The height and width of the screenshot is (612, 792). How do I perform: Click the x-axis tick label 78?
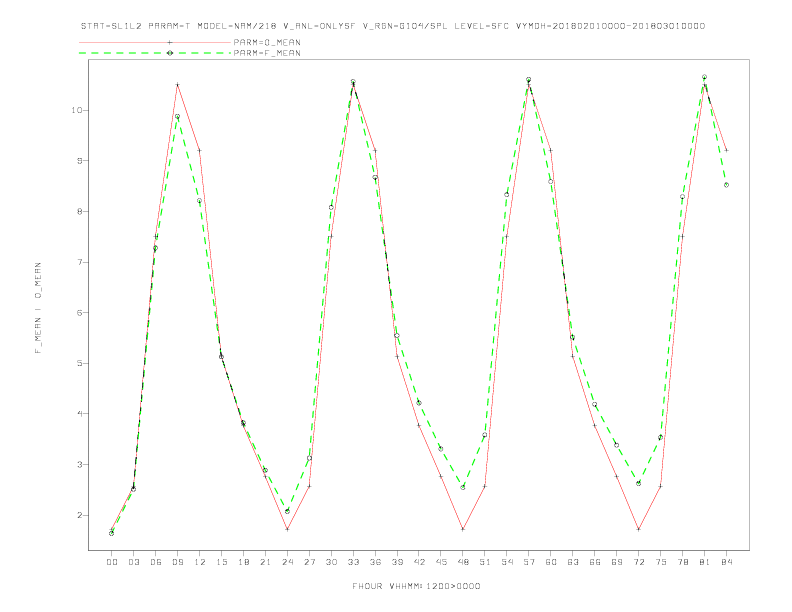tap(682, 562)
